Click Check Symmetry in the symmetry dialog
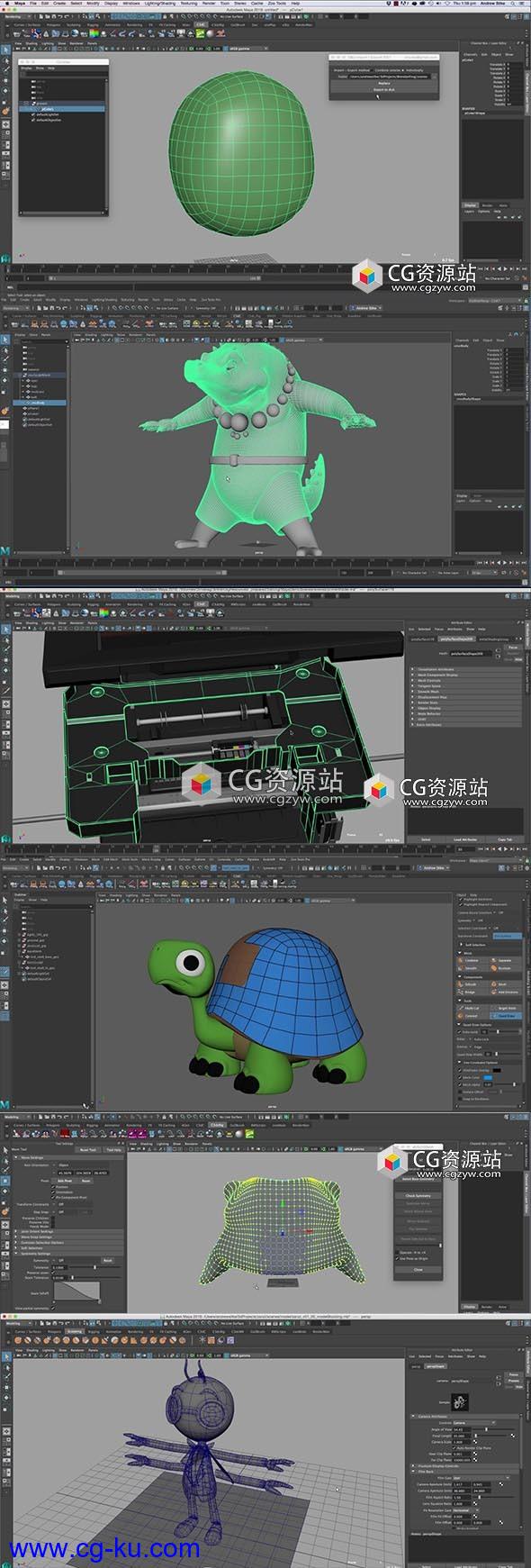Image resolution: width=531 pixels, height=1568 pixels. coord(418,1196)
